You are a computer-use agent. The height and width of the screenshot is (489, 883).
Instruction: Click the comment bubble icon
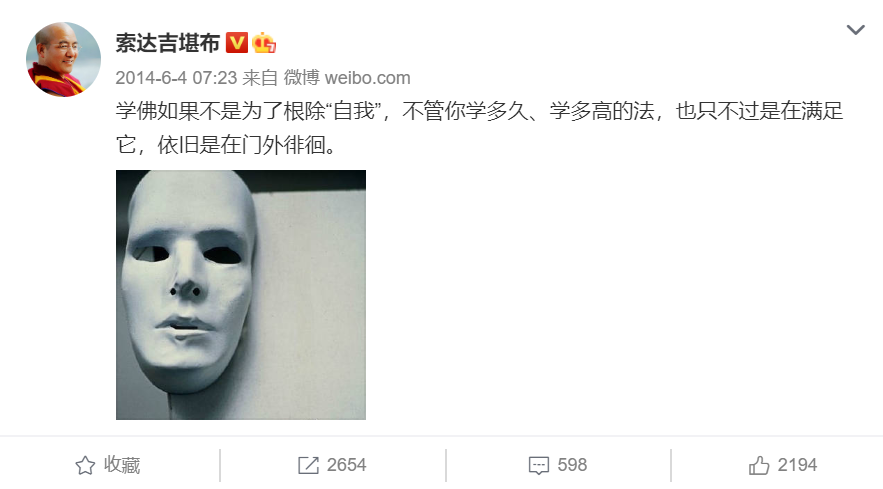click(x=538, y=466)
